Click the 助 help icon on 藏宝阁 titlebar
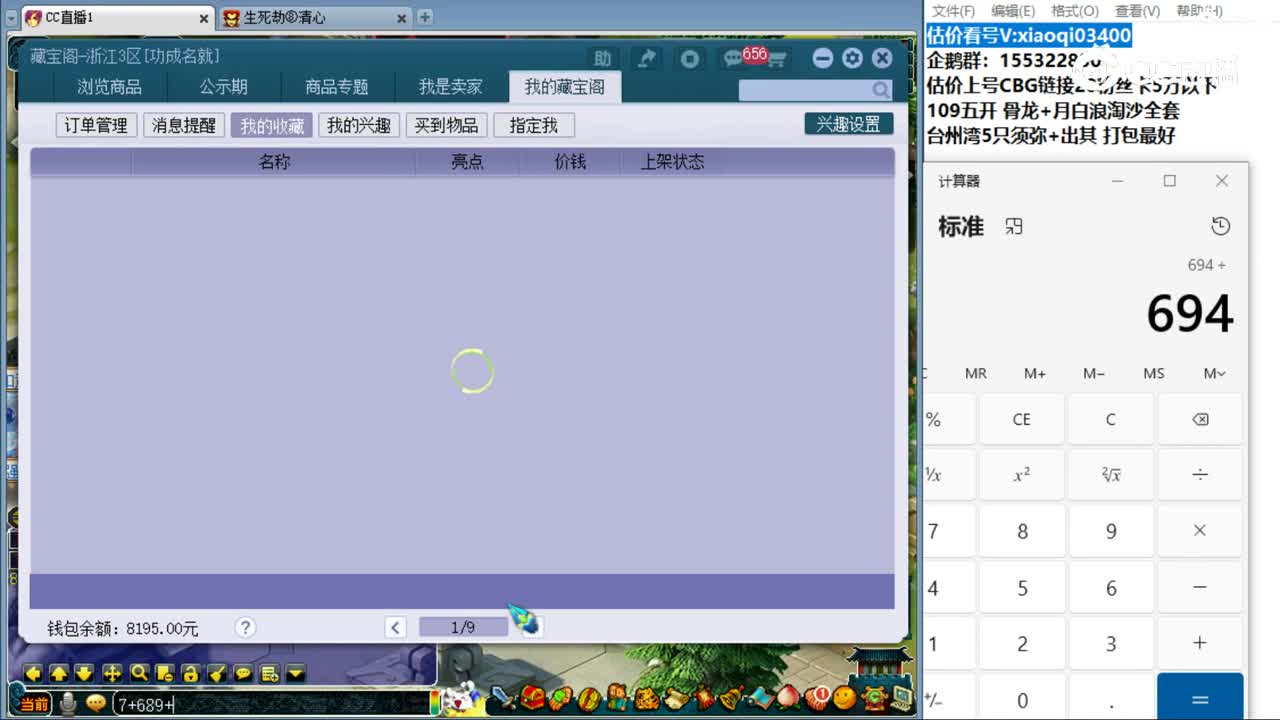The height and width of the screenshot is (720, 1280). (603, 58)
